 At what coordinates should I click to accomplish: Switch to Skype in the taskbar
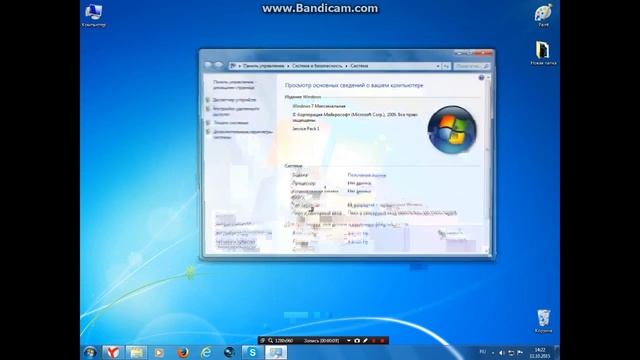coord(253,352)
